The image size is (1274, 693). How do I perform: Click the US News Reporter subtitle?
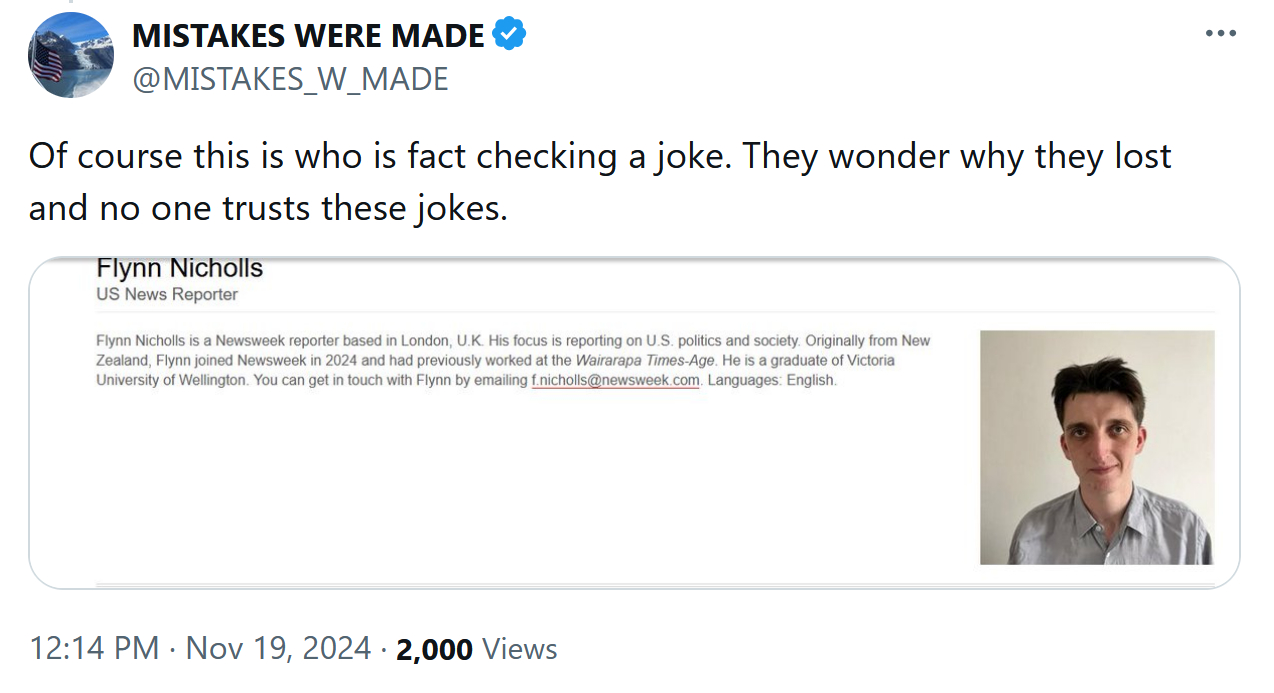click(167, 294)
